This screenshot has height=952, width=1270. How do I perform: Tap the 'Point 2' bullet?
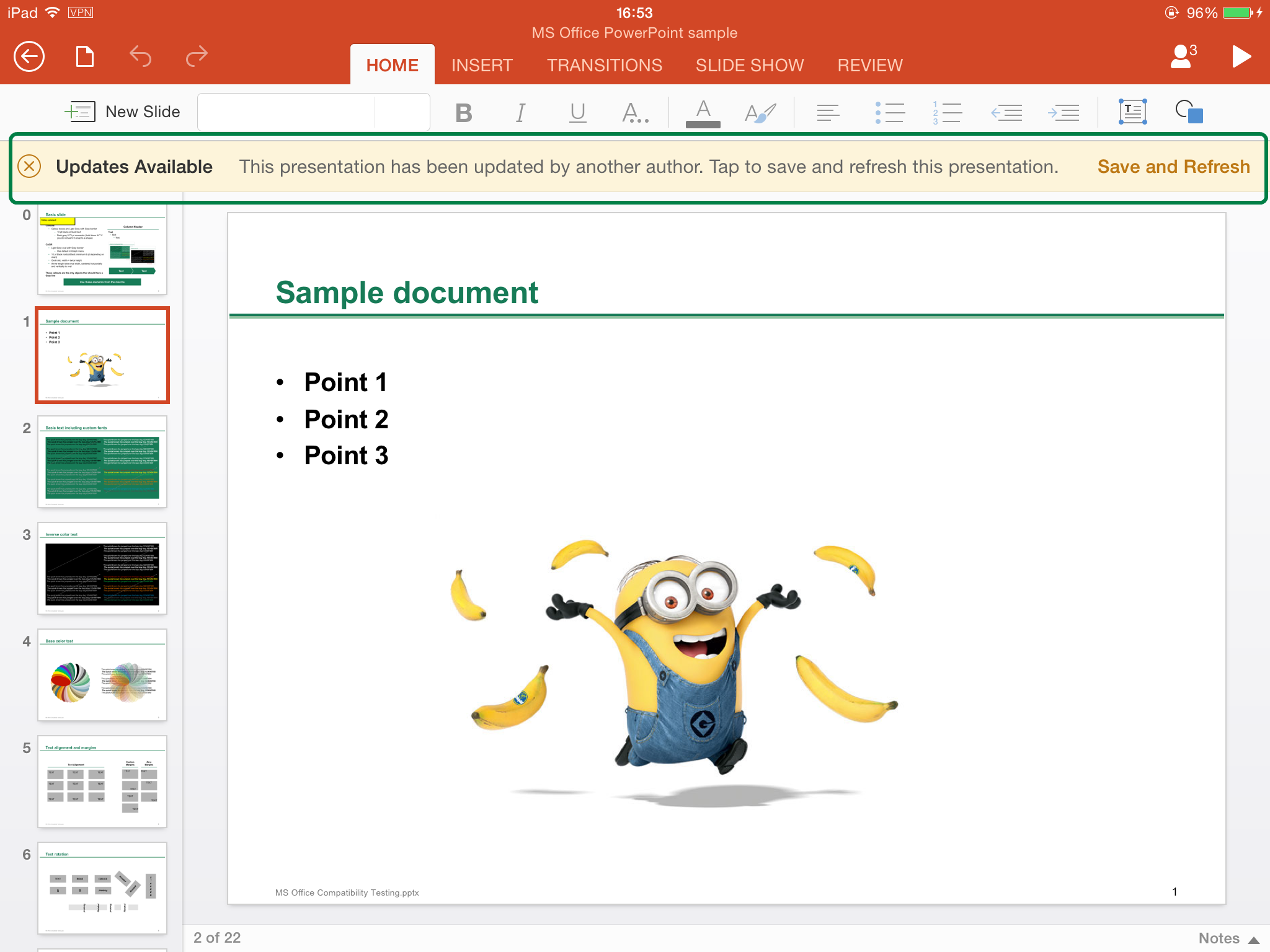(x=346, y=420)
